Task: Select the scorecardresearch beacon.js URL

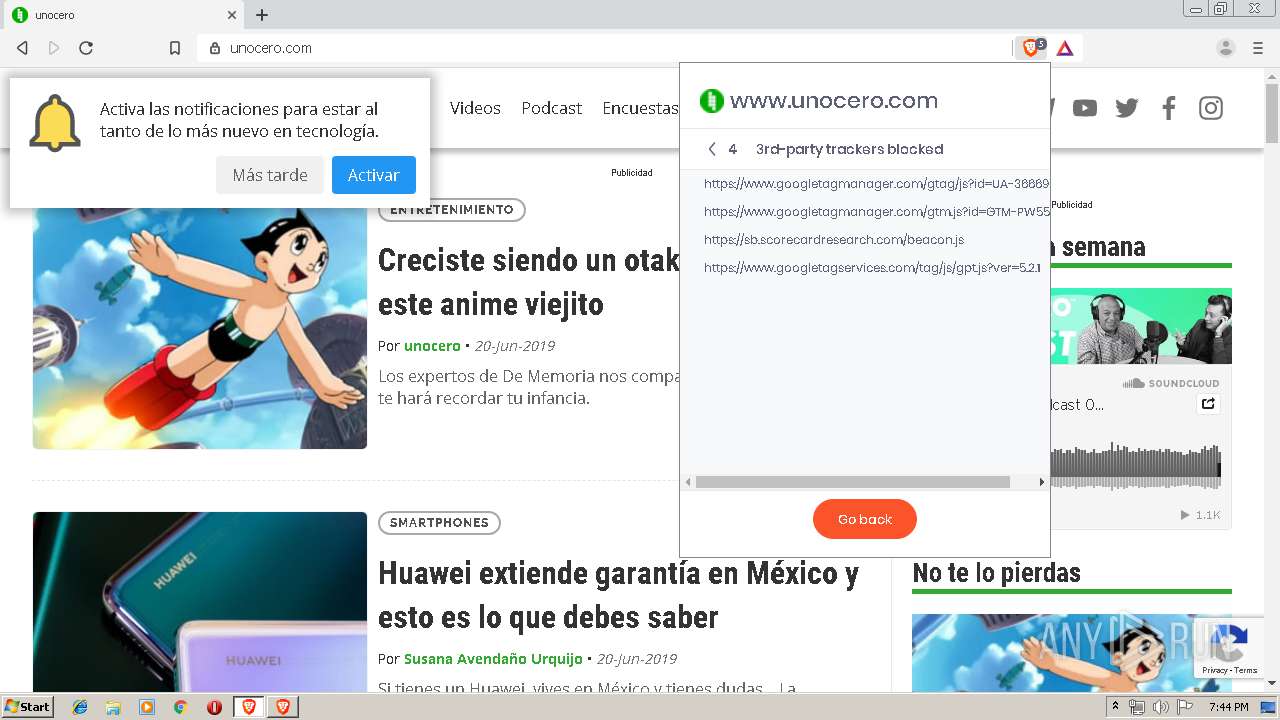Action: coord(834,240)
